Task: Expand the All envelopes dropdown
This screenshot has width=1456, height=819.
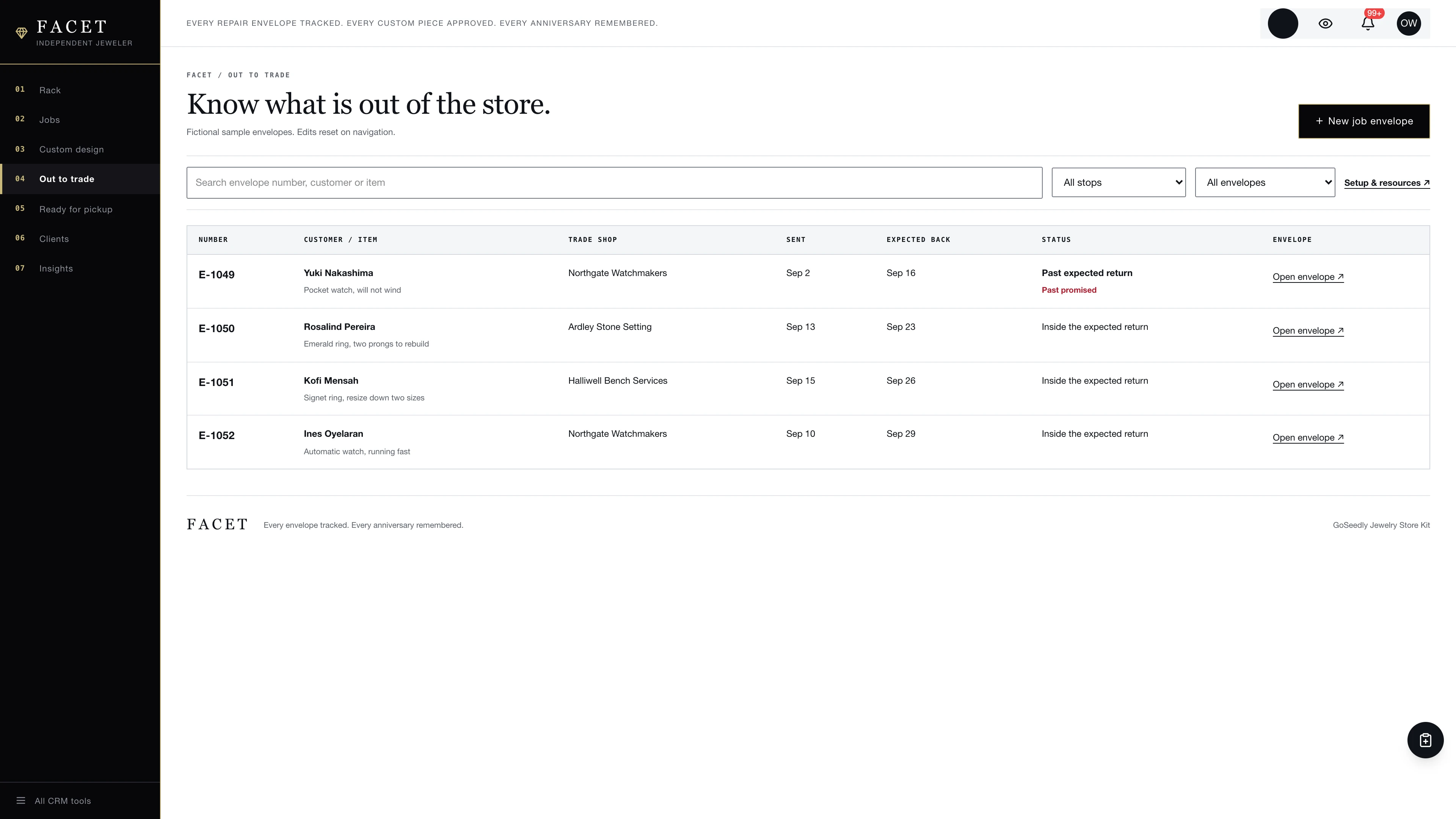Action: (1265, 182)
